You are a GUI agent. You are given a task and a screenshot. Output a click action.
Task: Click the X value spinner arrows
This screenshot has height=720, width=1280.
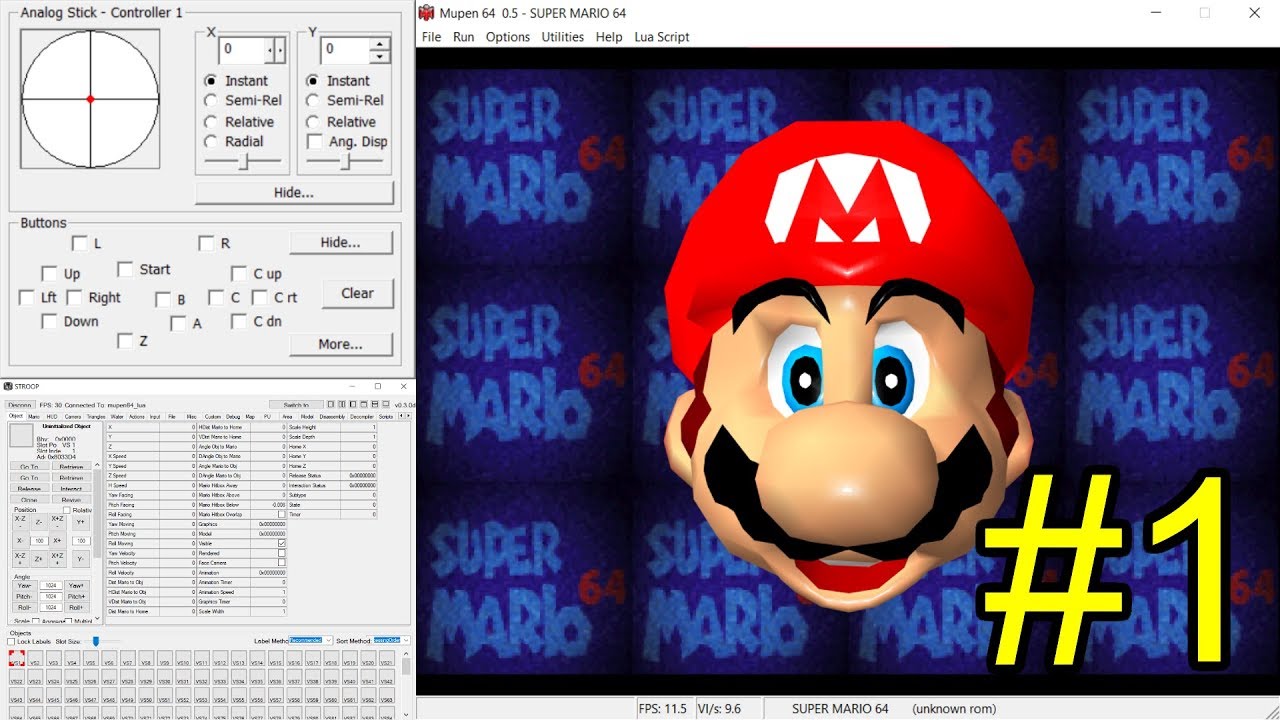point(275,49)
